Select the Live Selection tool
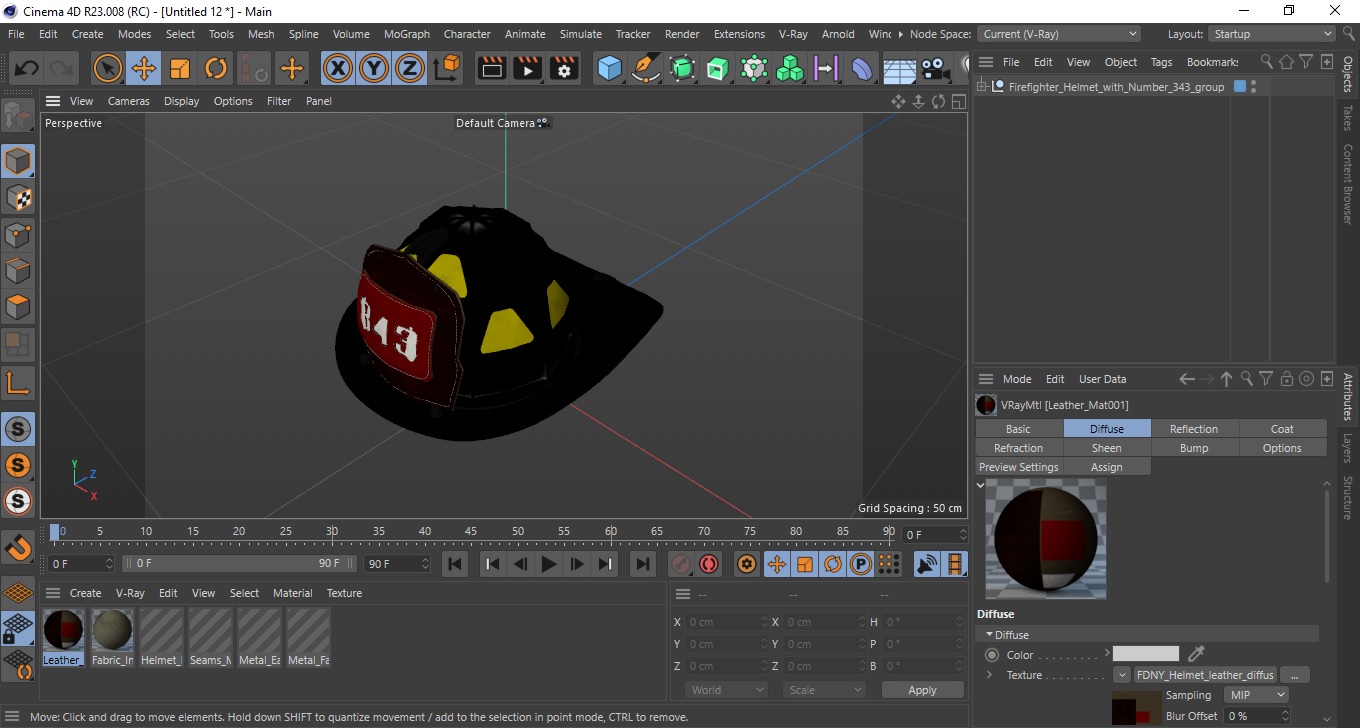The width and height of the screenshot is (1360, 728). point(108,68)
